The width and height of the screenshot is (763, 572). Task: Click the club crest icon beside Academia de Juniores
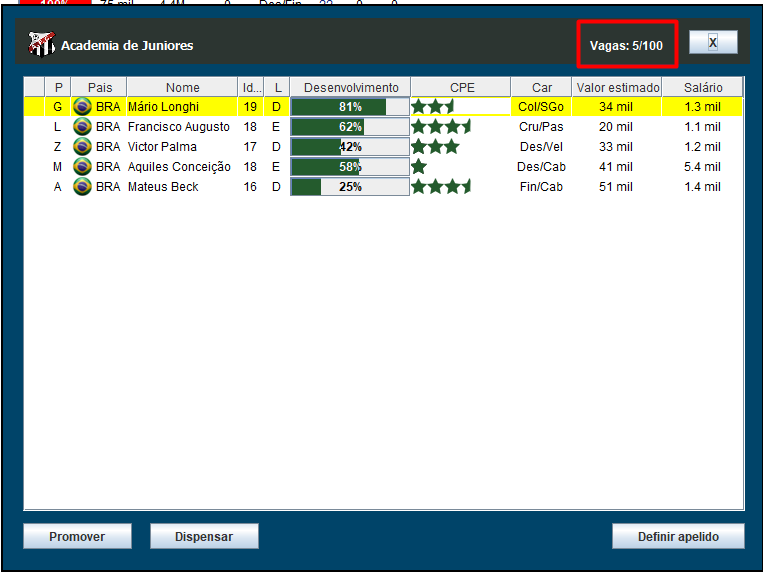coord(41,44)
